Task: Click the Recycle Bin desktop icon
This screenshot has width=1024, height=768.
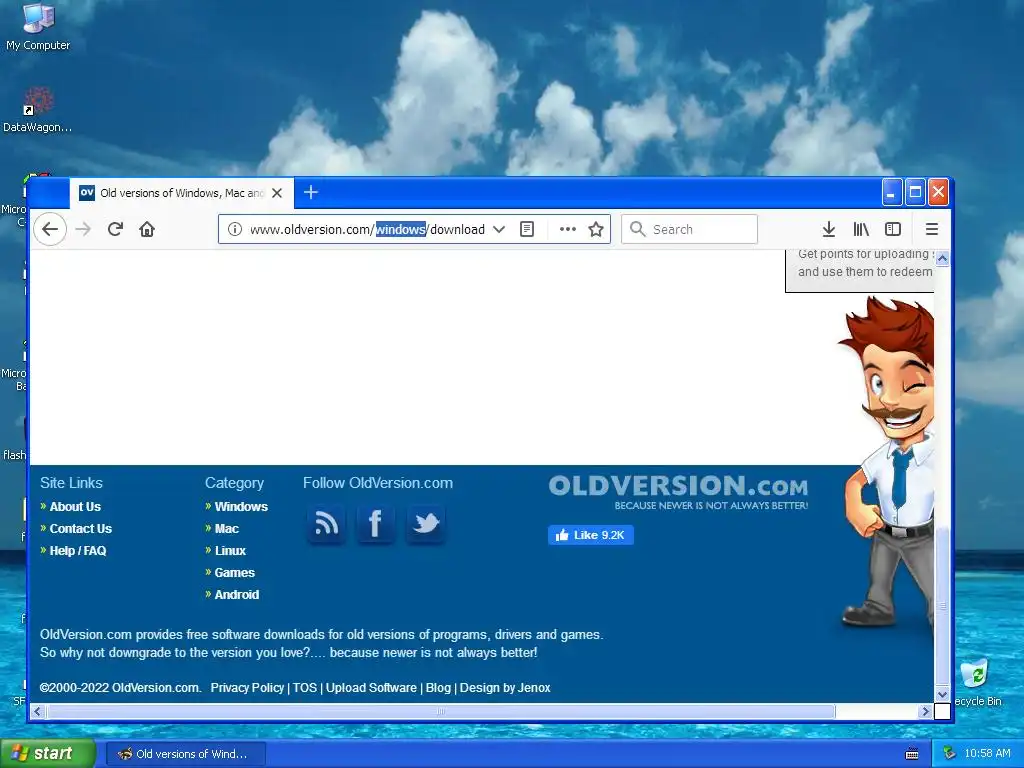Action: [x=977, y=682]
